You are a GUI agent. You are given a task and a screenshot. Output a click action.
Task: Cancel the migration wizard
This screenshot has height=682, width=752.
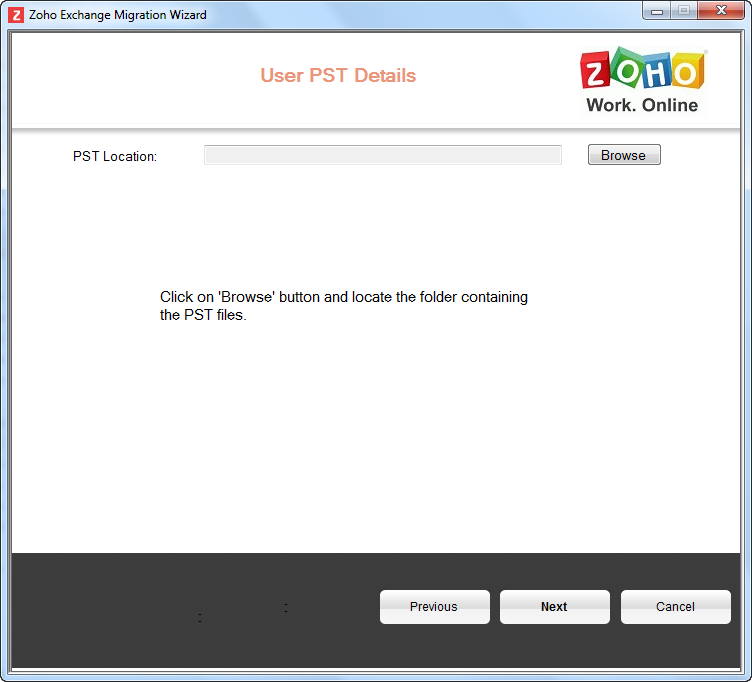tap(675, 607)
